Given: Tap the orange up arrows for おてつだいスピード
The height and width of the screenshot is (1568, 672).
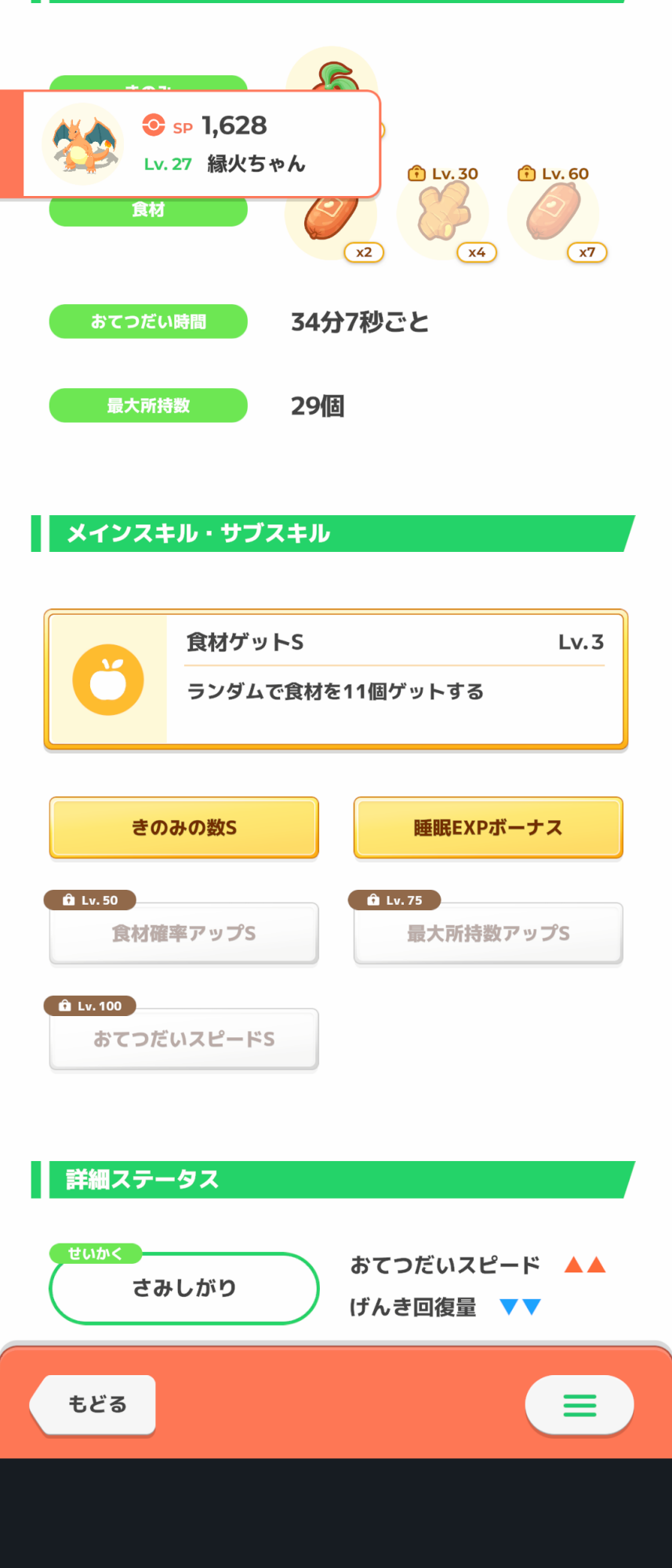Looking at the screenshot, I should pyautogui.click(x=585, y=1265).
